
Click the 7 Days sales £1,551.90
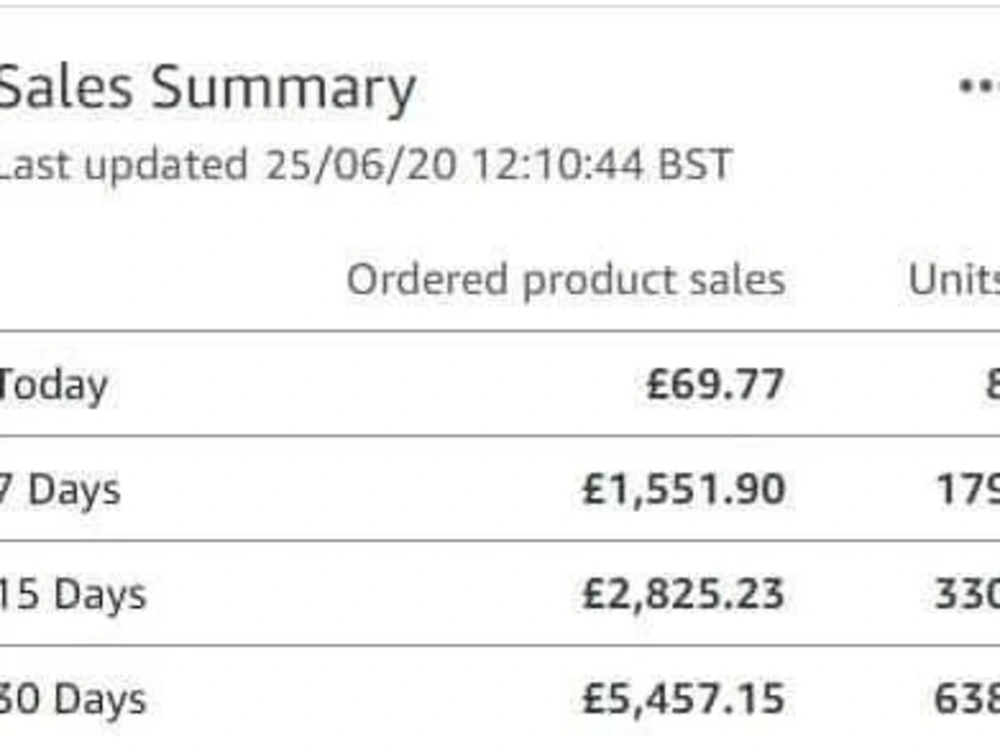(684, 489)
